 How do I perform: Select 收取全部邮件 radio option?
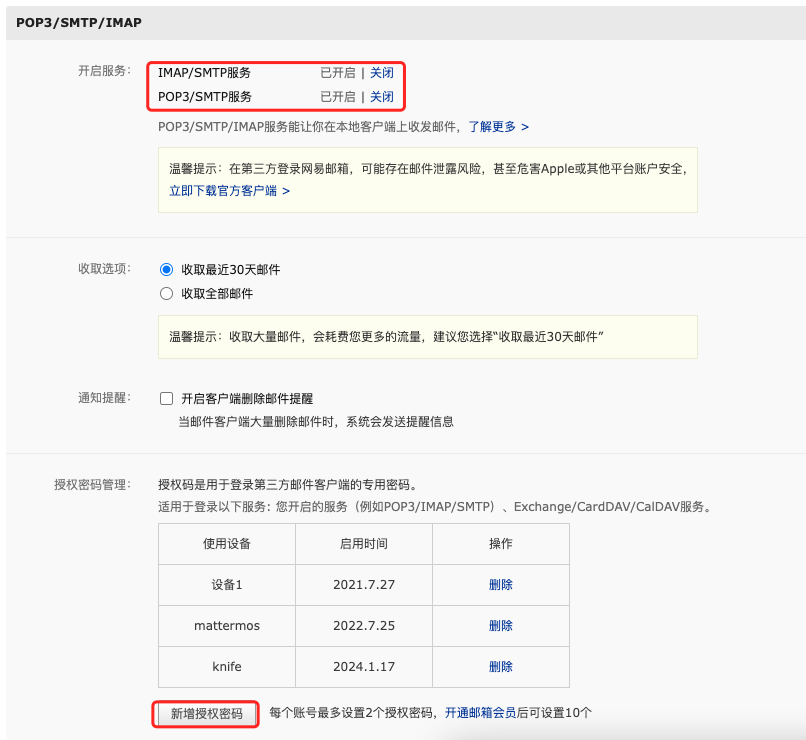tap(167, 294)
